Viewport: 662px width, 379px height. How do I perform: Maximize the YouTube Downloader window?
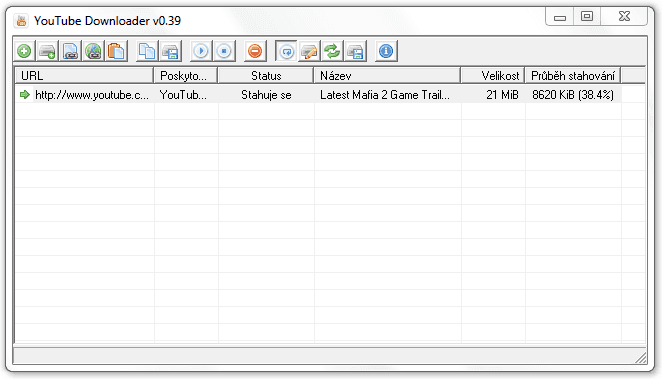tap(587, 16)
